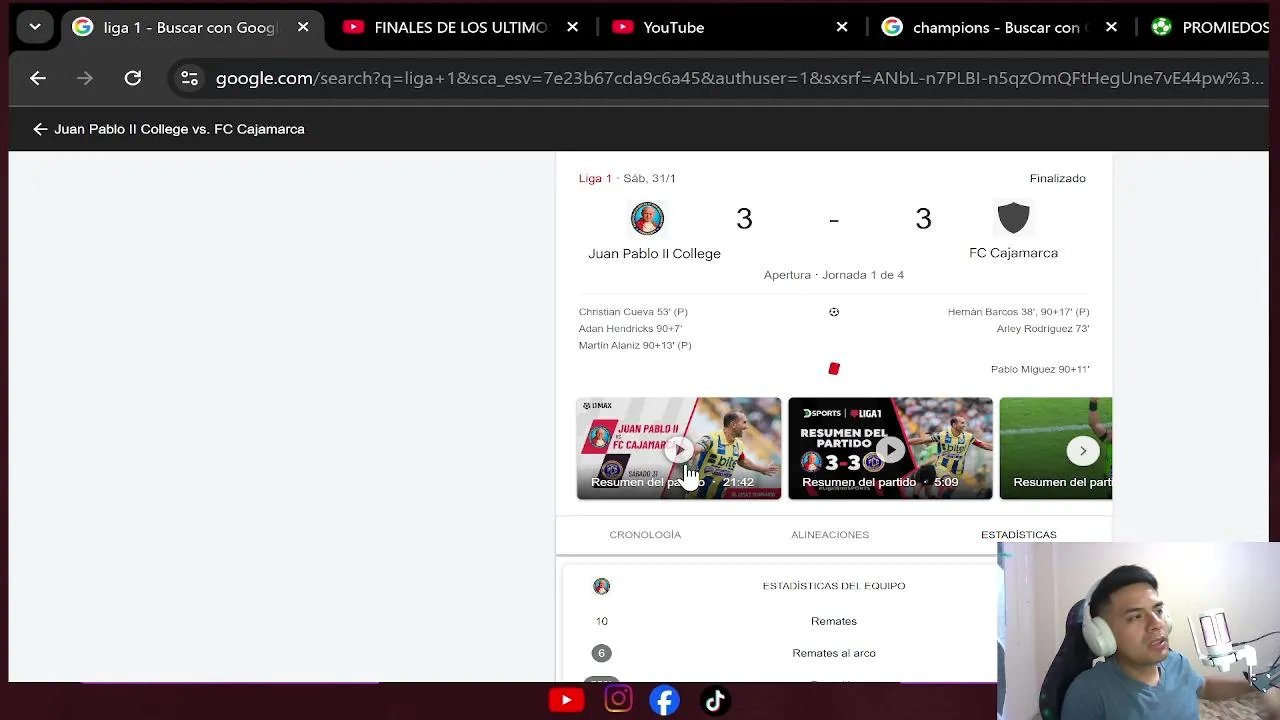Click the red card icon

[x=834, y=369]
